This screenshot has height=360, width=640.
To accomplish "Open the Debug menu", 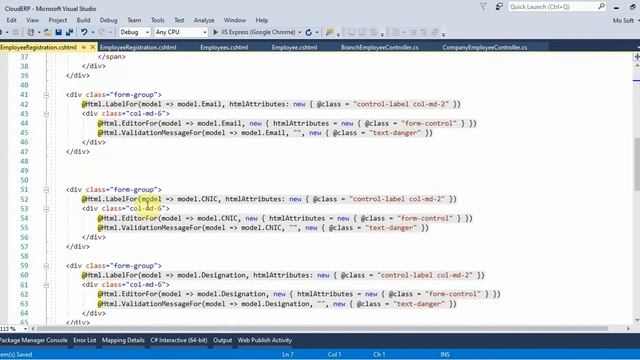I will pos(108,20).
